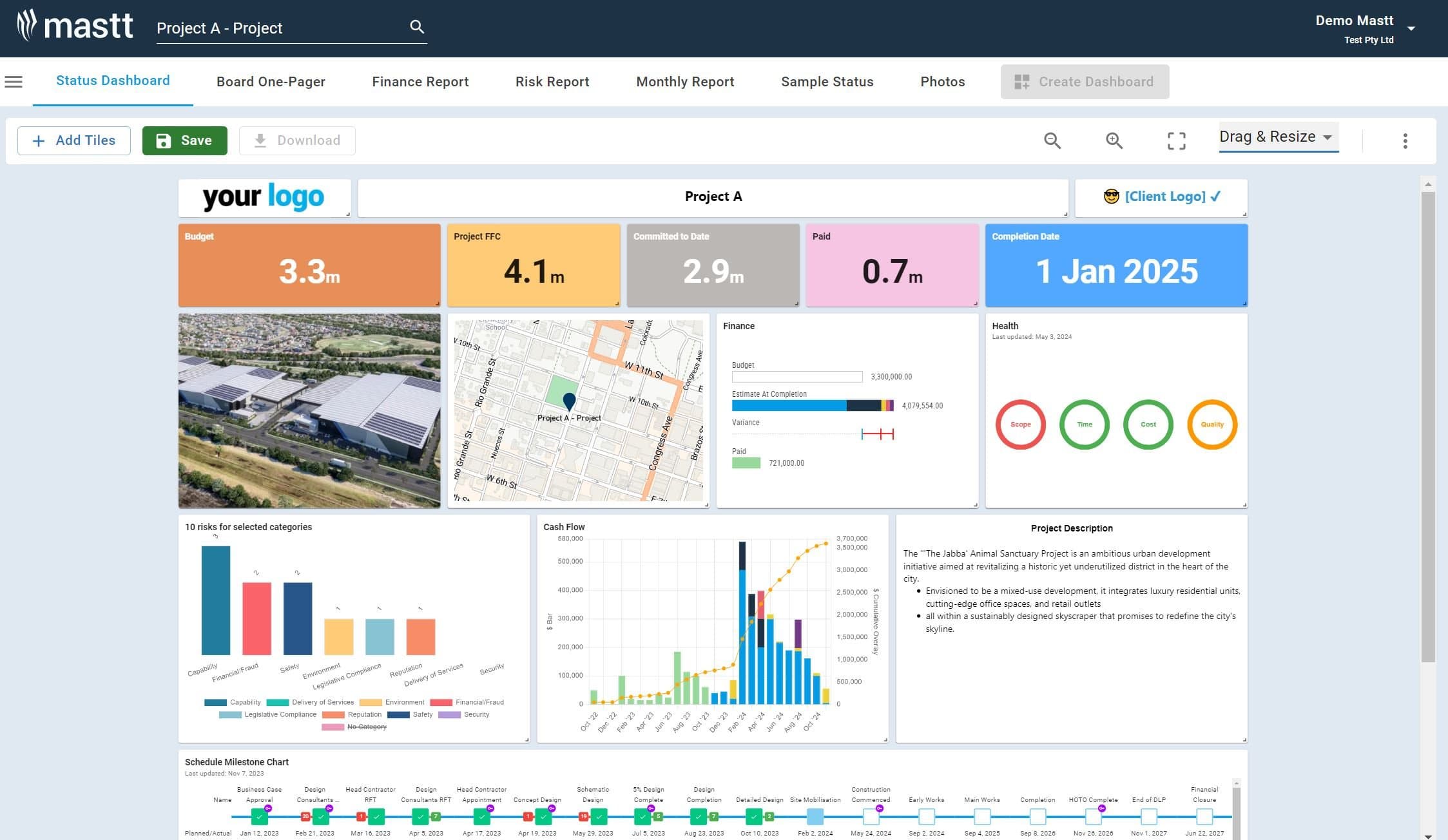Enter fullscreen dashboard mode
Screen dimensions: 1448x840
point(1176,140)
